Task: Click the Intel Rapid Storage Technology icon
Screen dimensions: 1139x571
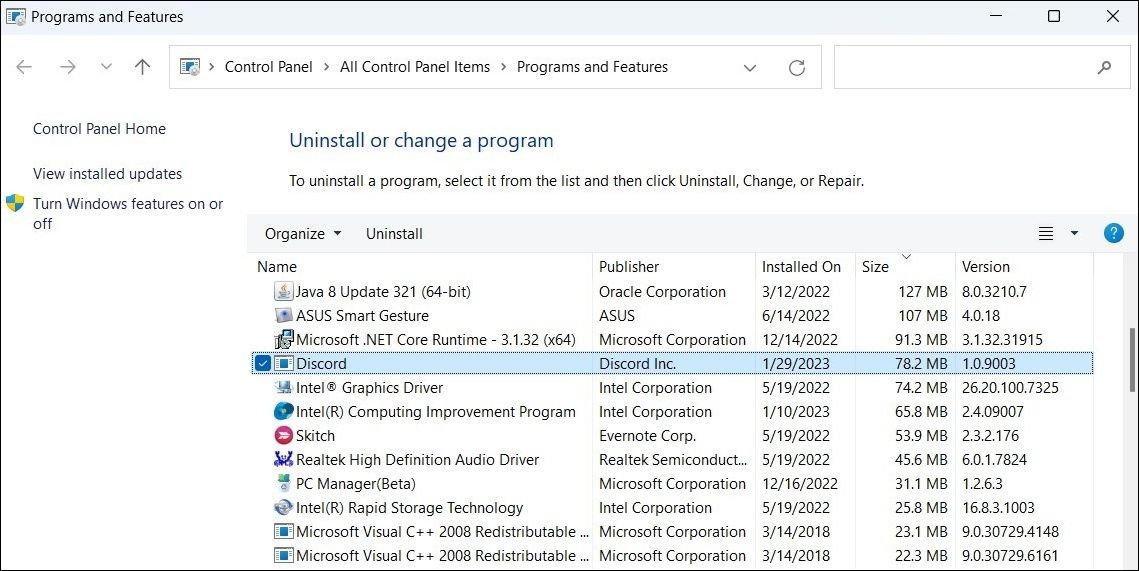Action: click(x=283, y=507)
